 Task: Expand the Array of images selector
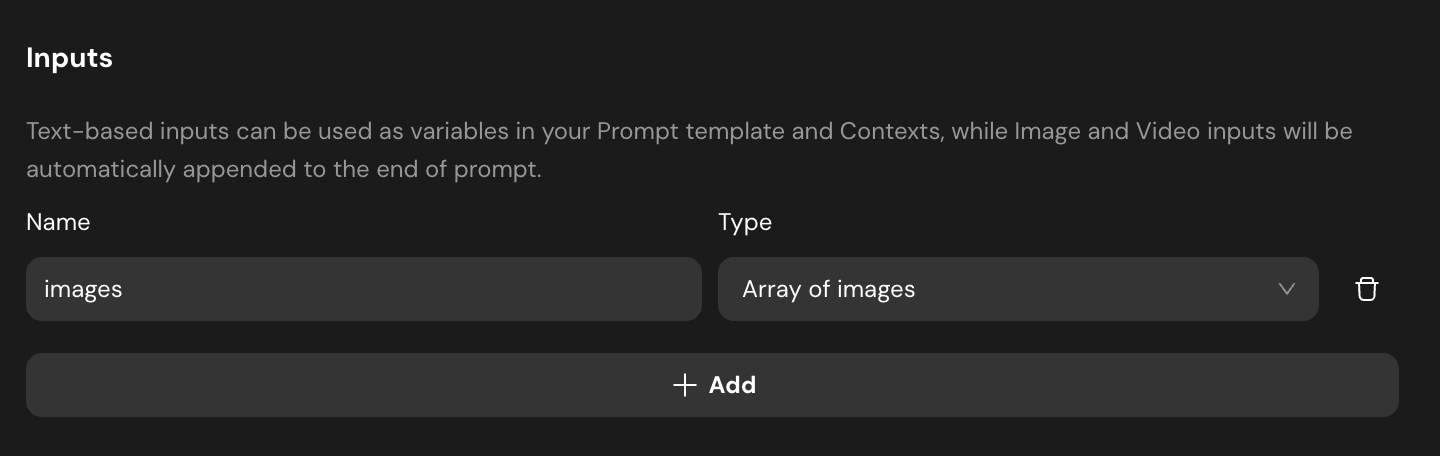click(x=1017, y=289)
